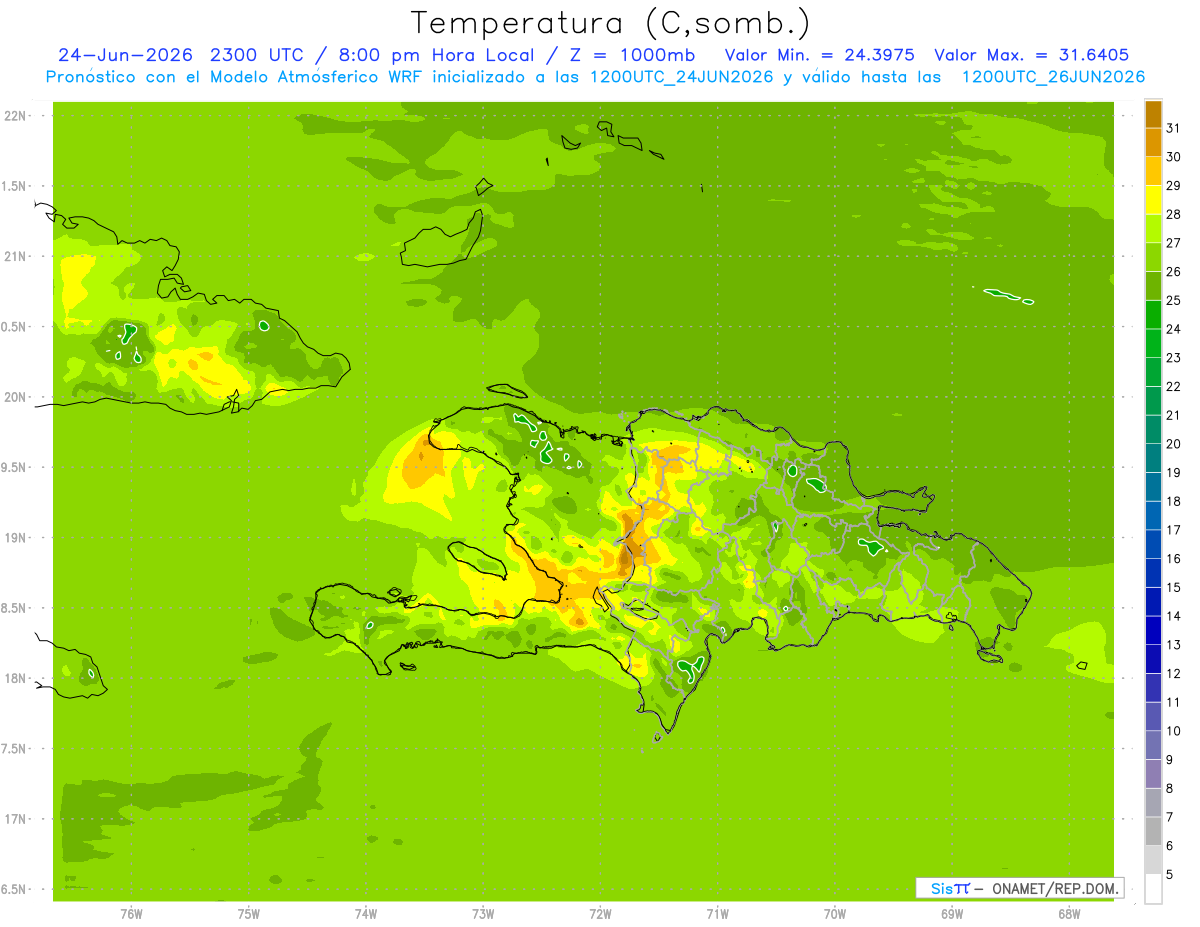The height and width of the screenshot is (927, 1200).
Task: Click the legend label '5'
Action: [1170, 874]
